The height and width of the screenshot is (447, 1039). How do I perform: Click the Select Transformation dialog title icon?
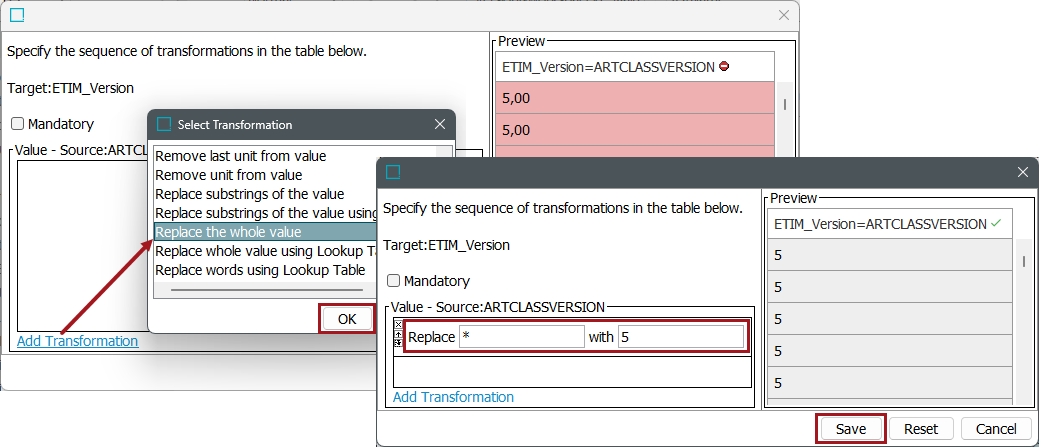click(x=165, y=125)
